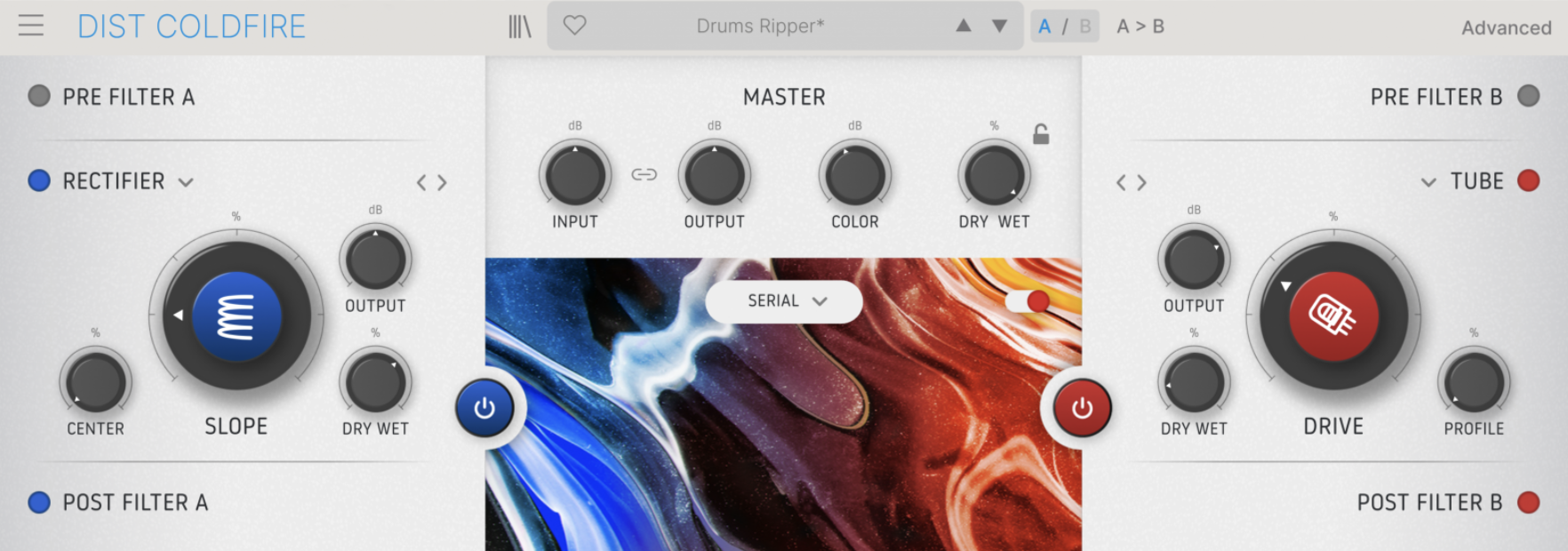Viewport: 1568px width, 551px height.
Task: Copy A to B with A > B
Action: (x=1140, y=27)
